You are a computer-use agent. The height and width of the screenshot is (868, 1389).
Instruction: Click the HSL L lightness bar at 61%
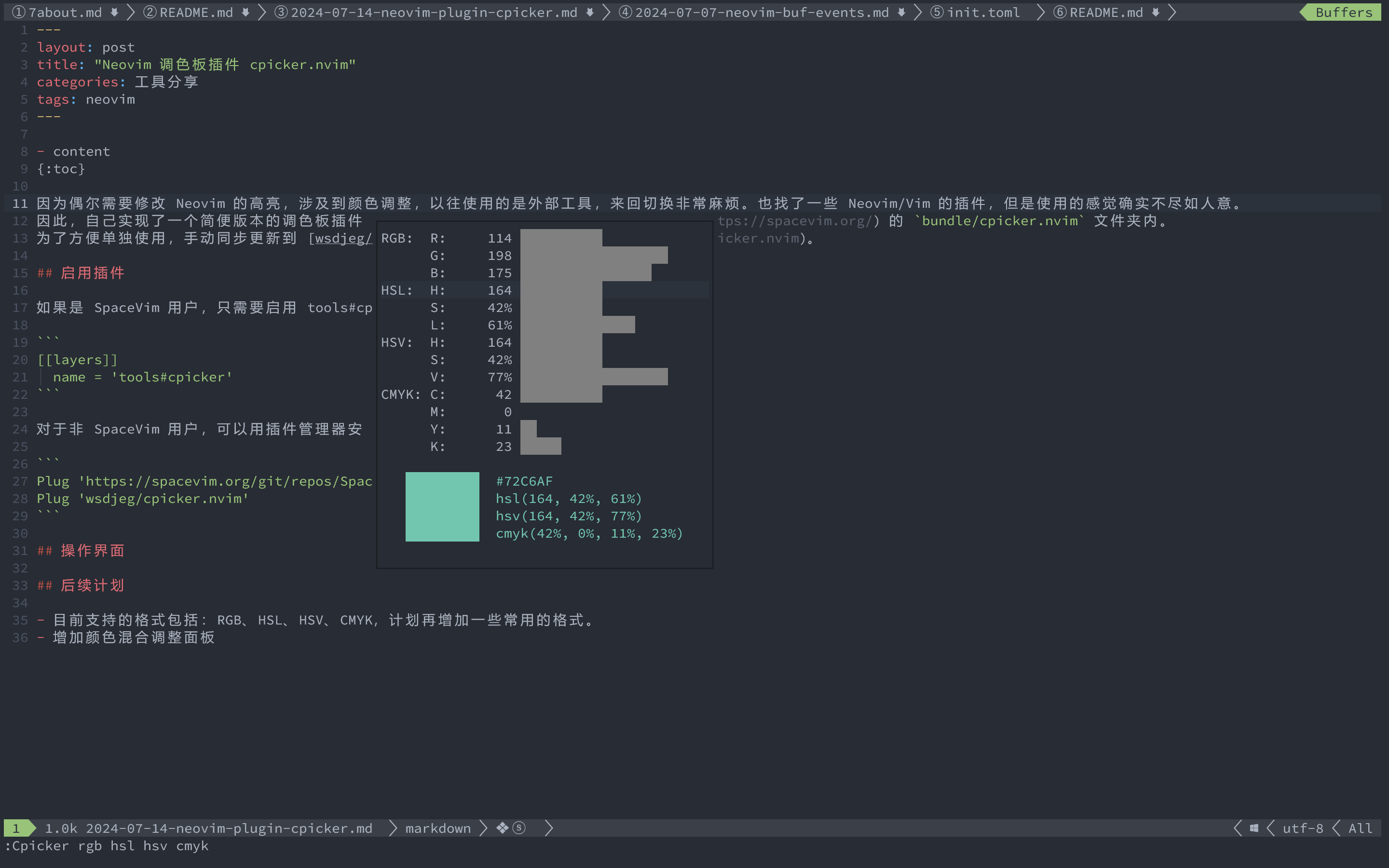[577, 325]
